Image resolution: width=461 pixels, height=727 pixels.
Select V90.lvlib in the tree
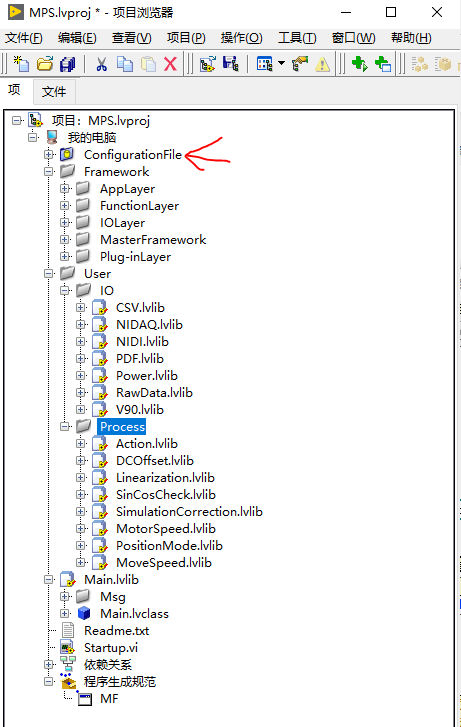tap(140, 409)
